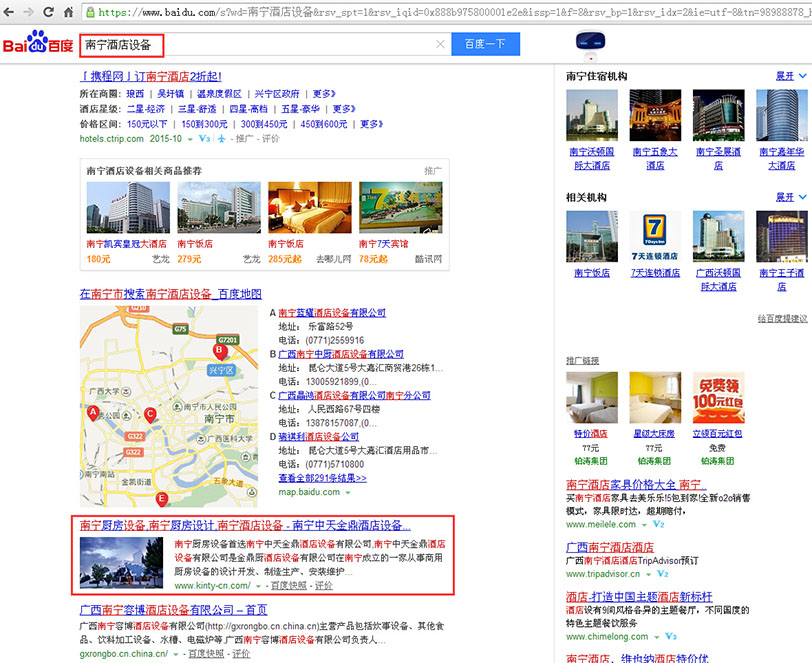The height and width of the screenshot is (663, 812).
Task: Filter by 温泉度假区 business district
Action: [219, 94]
